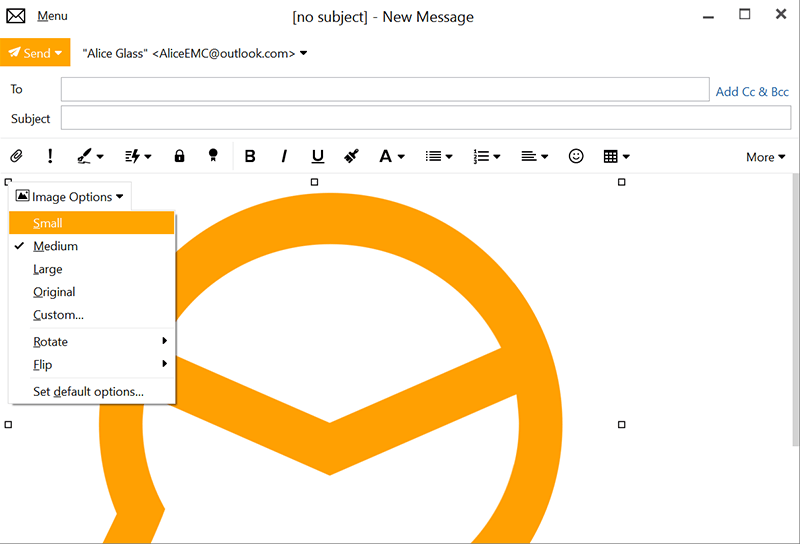Expand the numbered list dropdown arrow
This screenshot has height=544, width=800.
coord(497,157)
